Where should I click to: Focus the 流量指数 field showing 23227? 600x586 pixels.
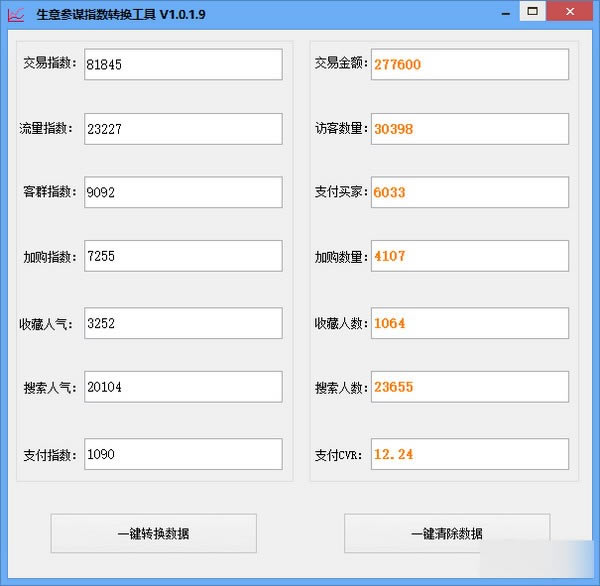183,128
